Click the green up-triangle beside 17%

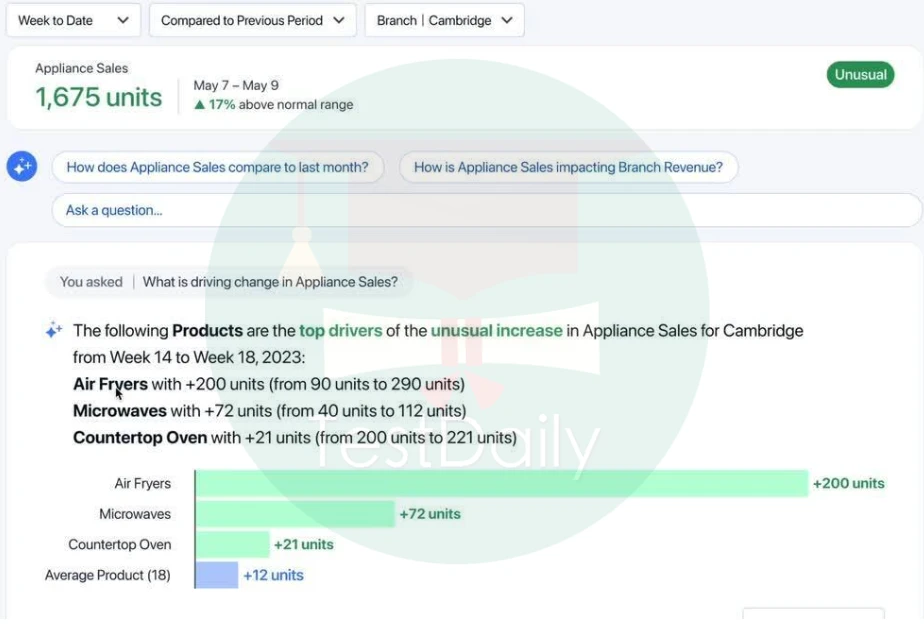(x=199, y=105)
